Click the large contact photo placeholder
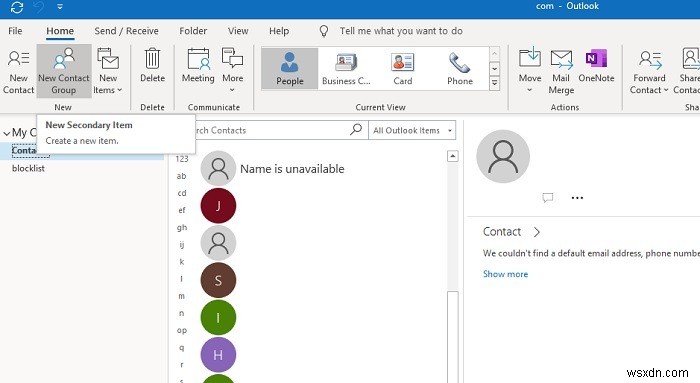This screenshot has height=383, width=700. 503,156
